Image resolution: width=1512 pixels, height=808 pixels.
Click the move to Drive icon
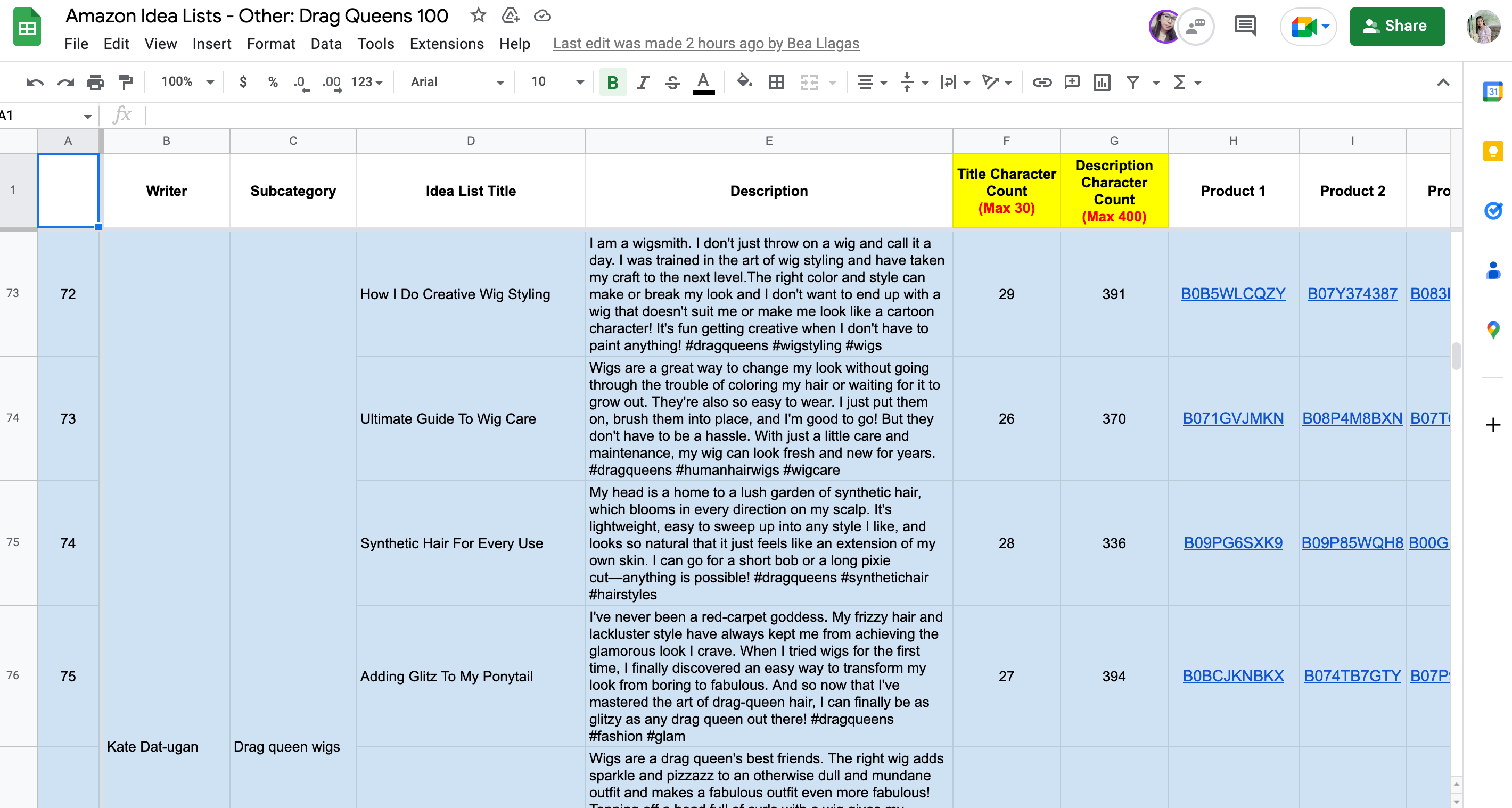[511, 15]
